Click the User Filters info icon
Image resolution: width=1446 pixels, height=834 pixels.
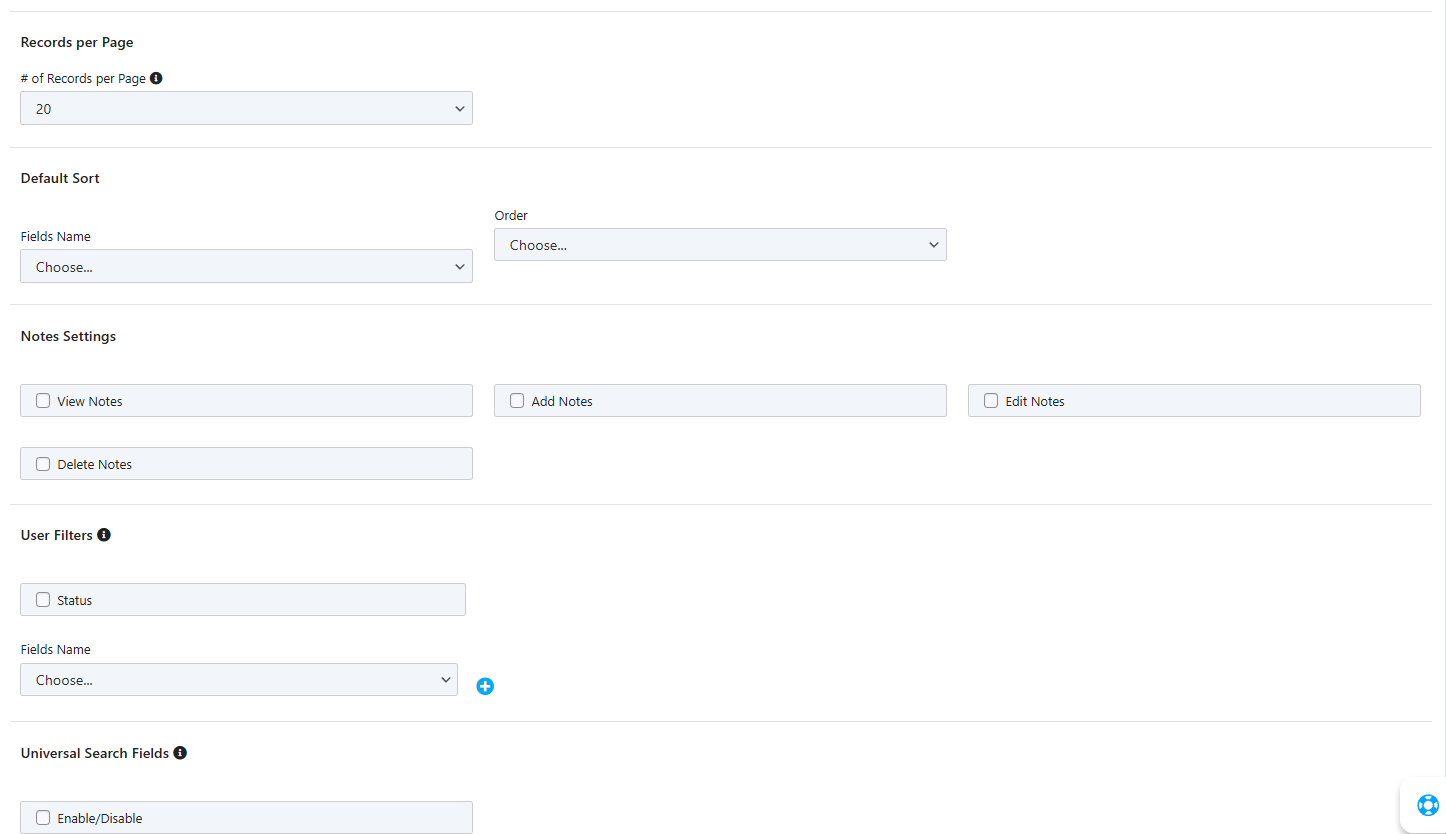[104, 535]
